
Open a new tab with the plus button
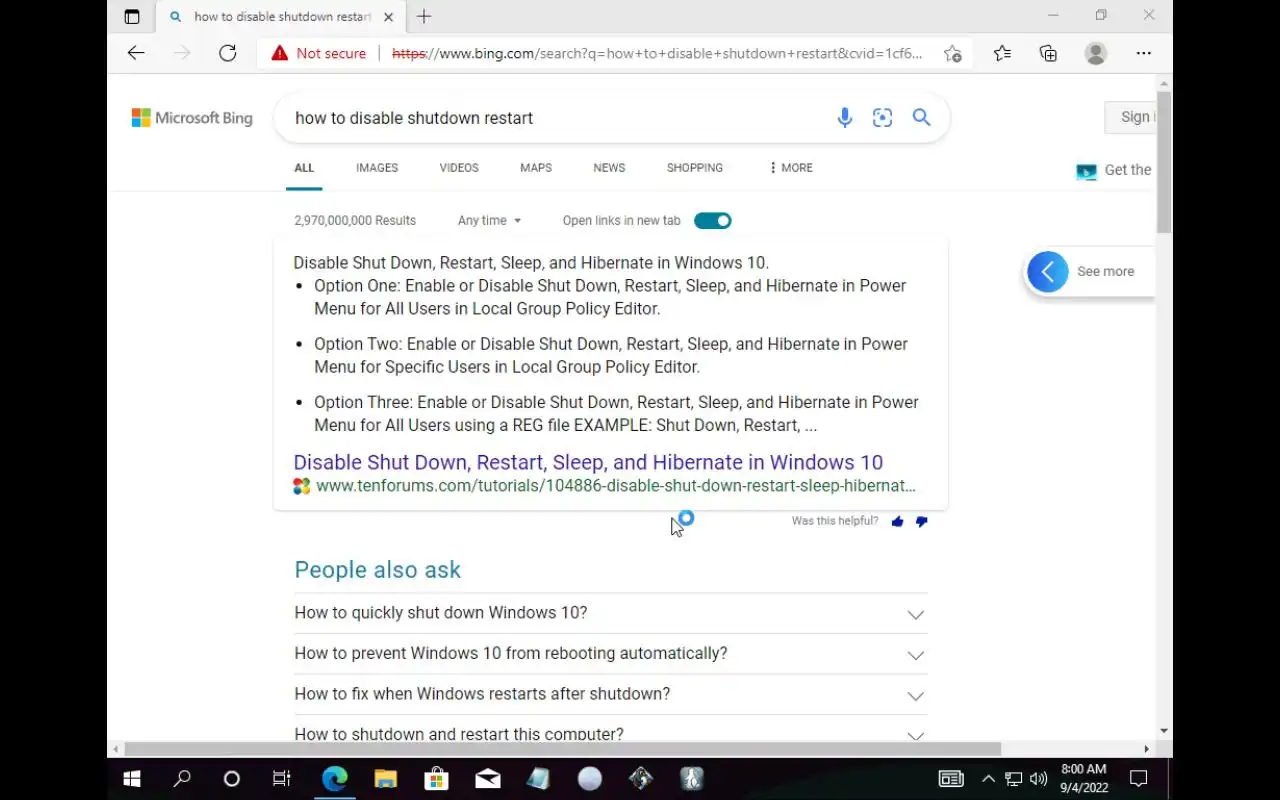(424, 16)
